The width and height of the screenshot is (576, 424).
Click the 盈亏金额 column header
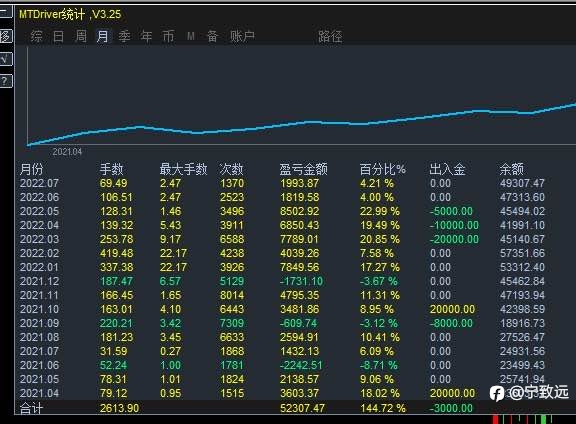tap(303, 169)
